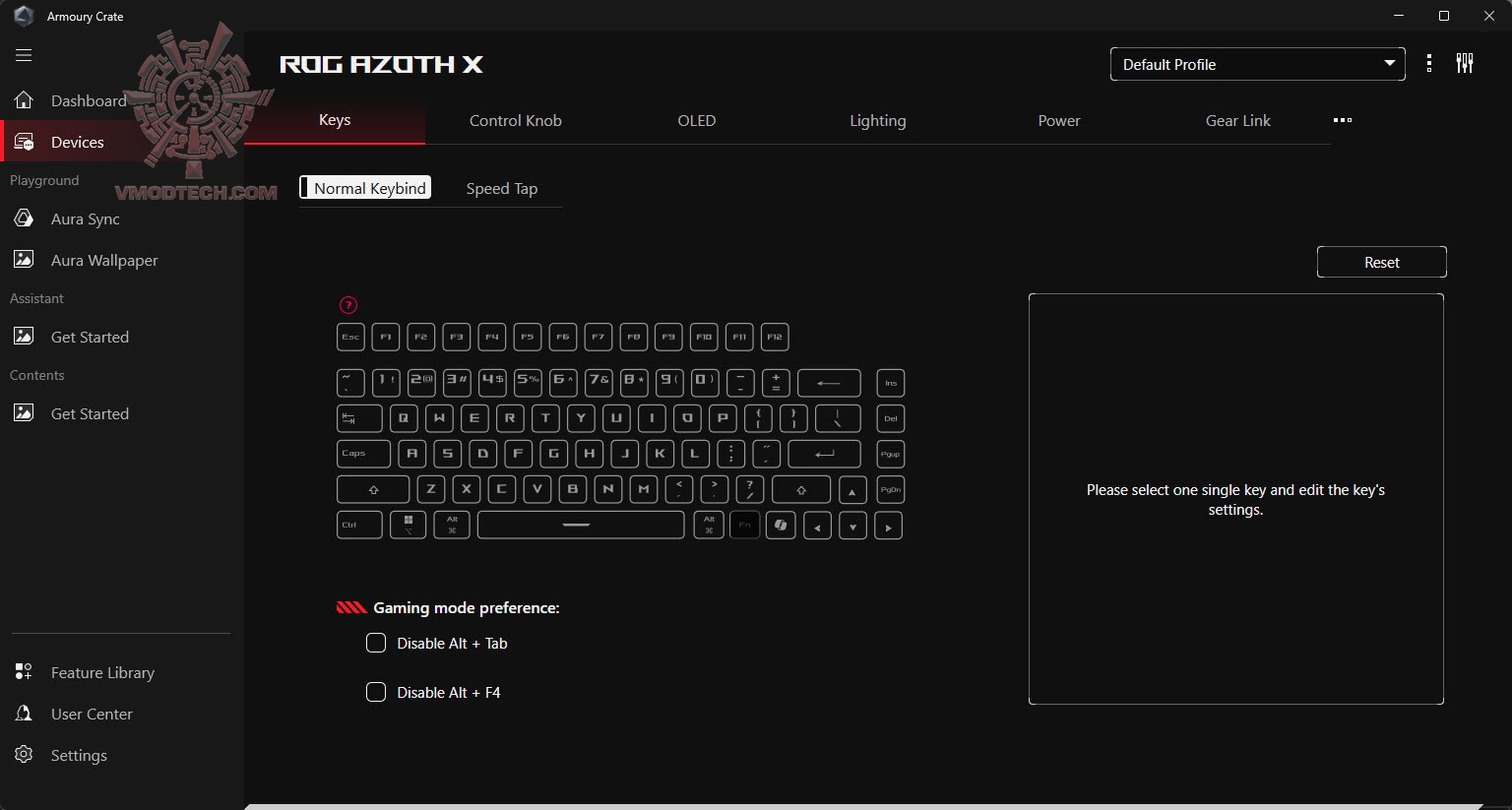Select the Left arrow key
Image resolution: width=1512 pixels, height=810 pixels.
pos(817,525)
